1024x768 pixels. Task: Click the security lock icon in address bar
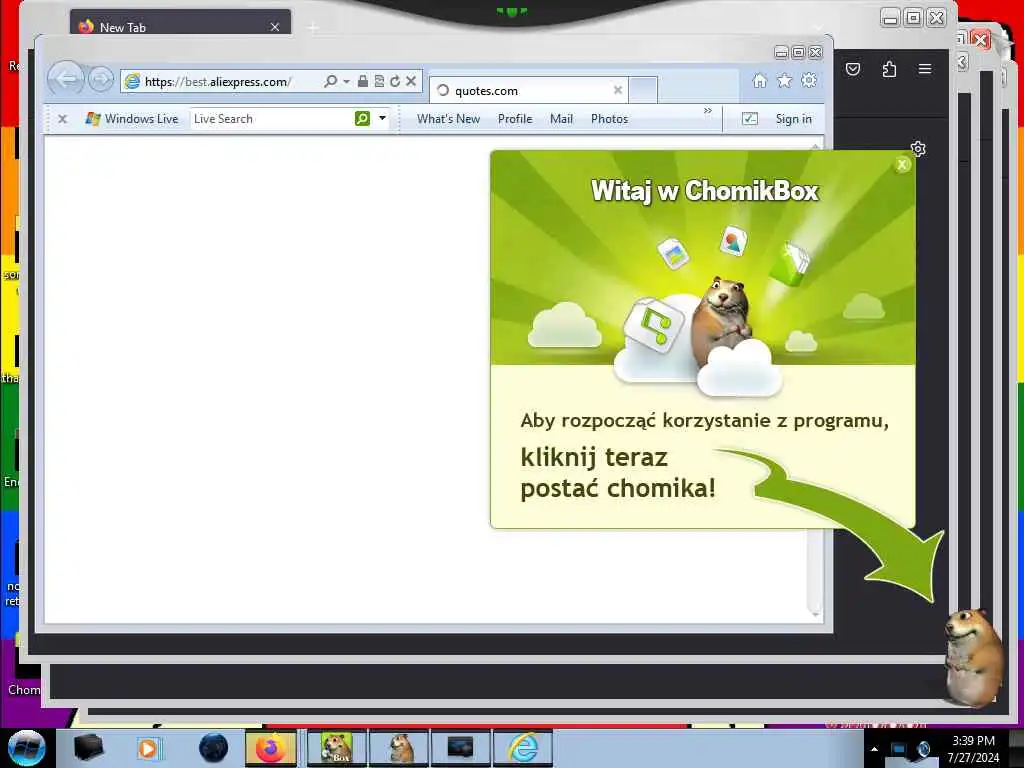(x=362, y=81)
